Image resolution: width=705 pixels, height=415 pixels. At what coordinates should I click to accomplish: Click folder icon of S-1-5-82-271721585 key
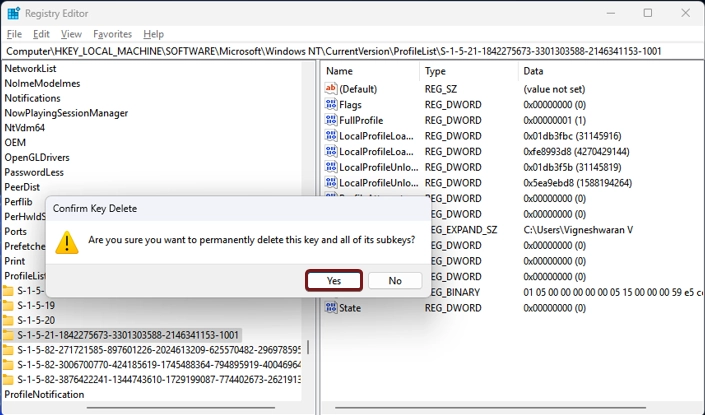[x=8, y=350]
